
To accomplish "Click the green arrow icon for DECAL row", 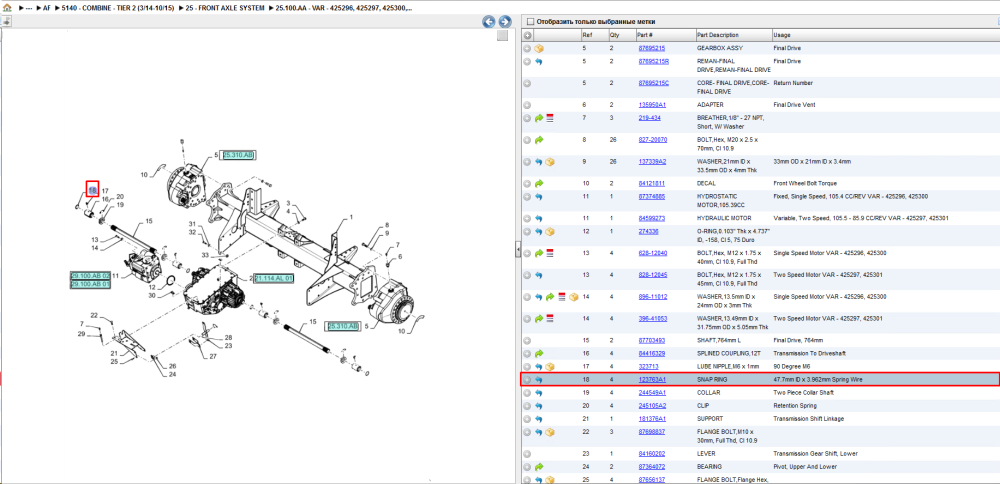I will tap(539, 184).
